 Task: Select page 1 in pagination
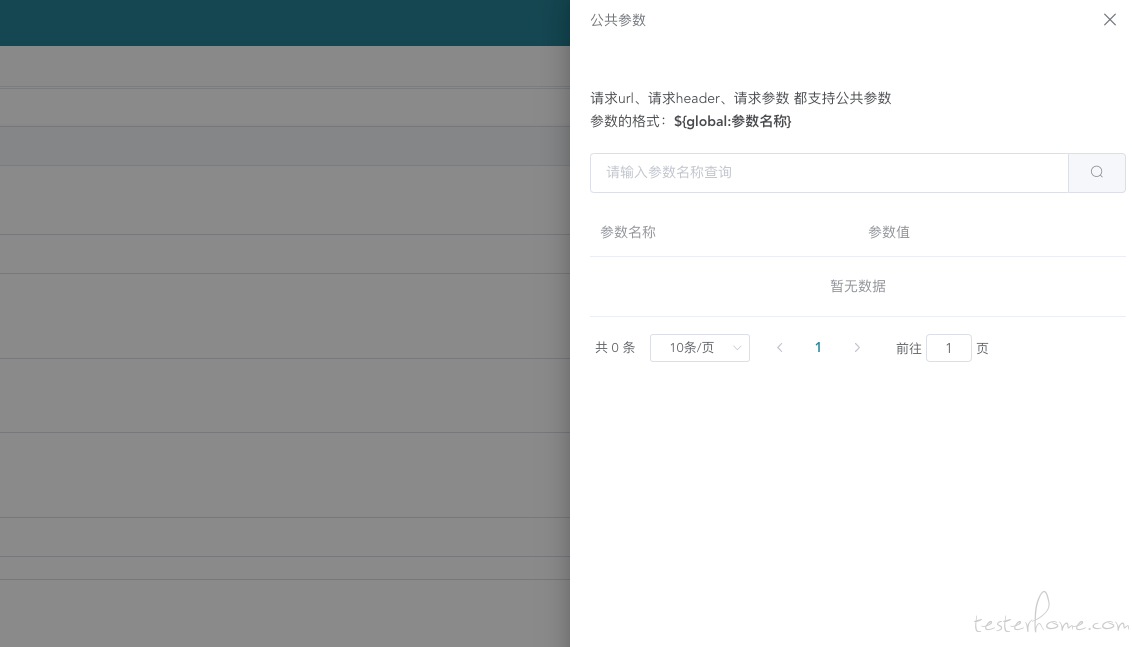tap(818, 348)
